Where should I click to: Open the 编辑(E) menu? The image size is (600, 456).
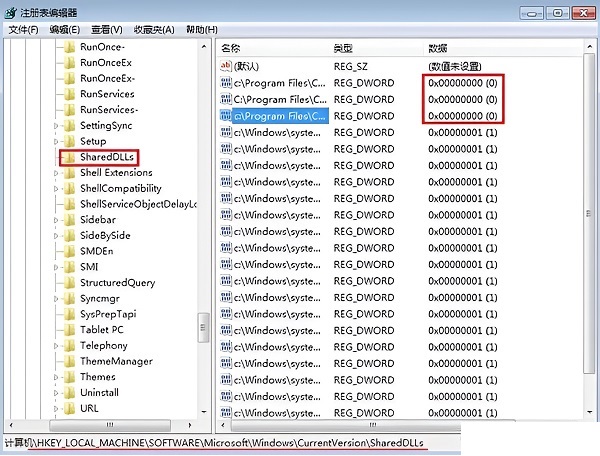tap(65, 29)
